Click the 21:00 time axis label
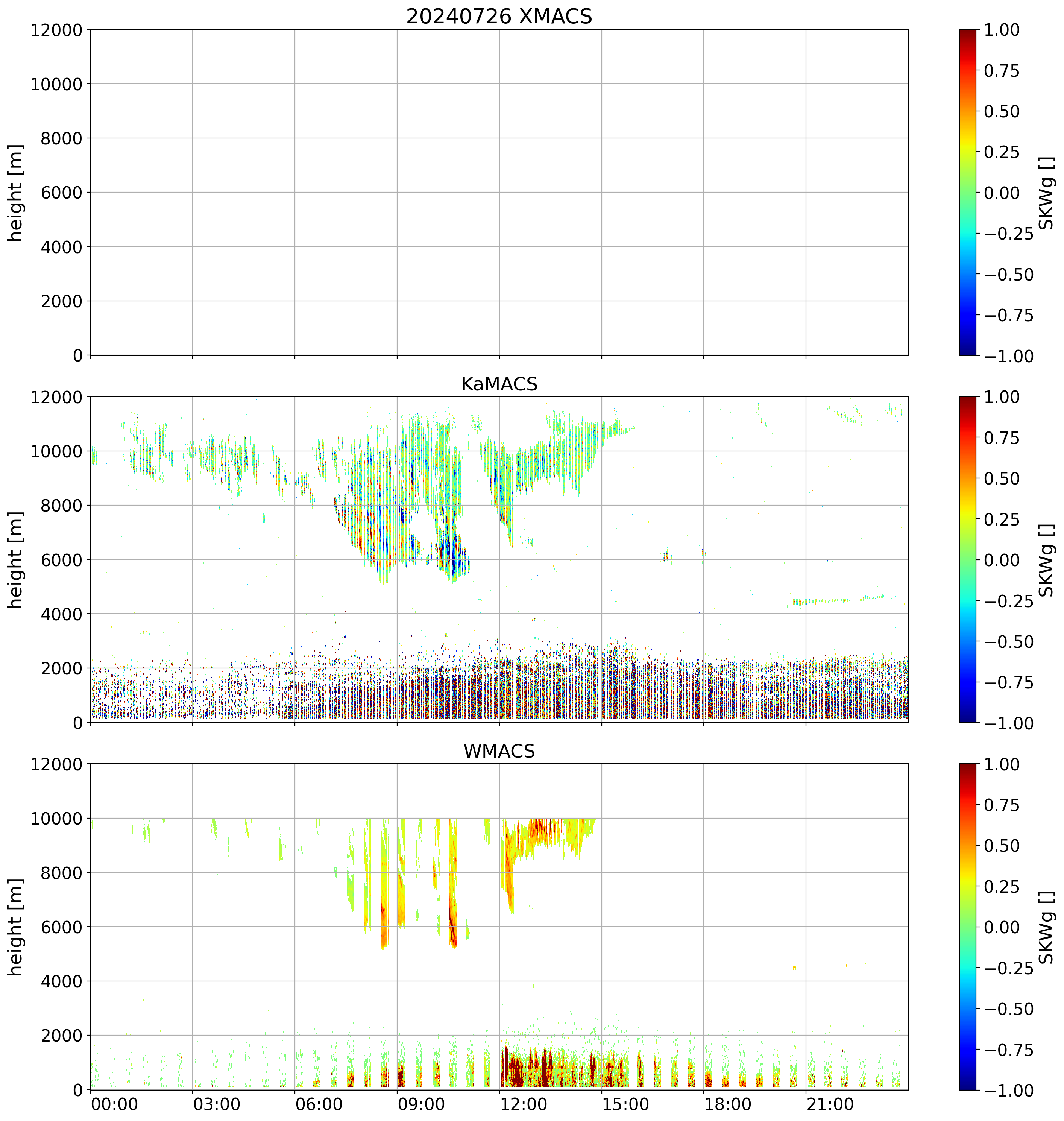 click(830, 1104)
